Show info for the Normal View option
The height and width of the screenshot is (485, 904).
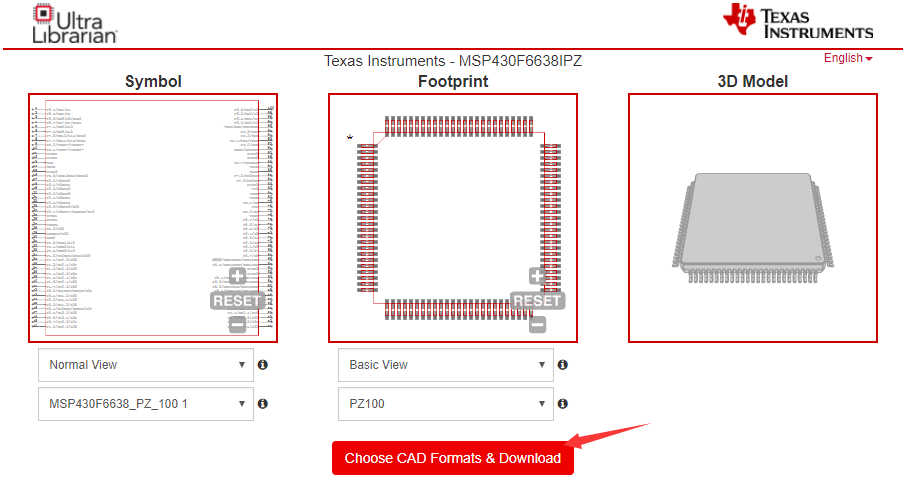[263, 364]
